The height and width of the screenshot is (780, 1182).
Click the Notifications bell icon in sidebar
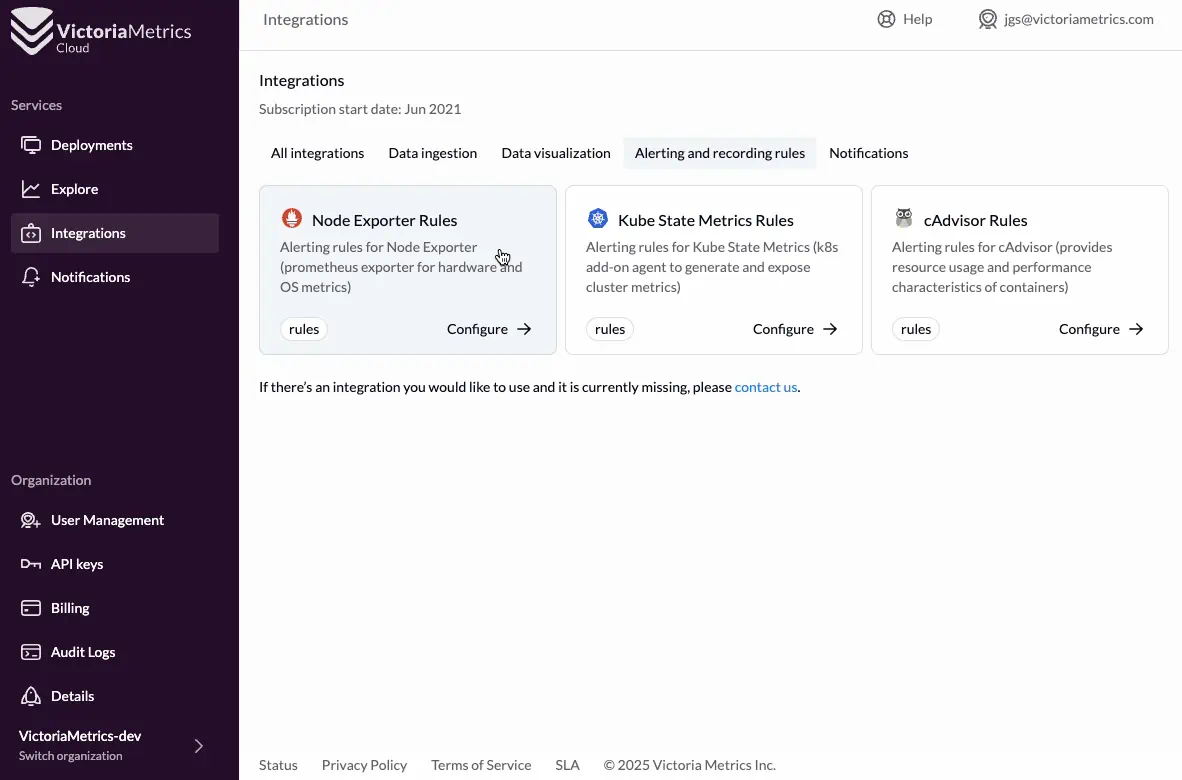coord(31,277)
